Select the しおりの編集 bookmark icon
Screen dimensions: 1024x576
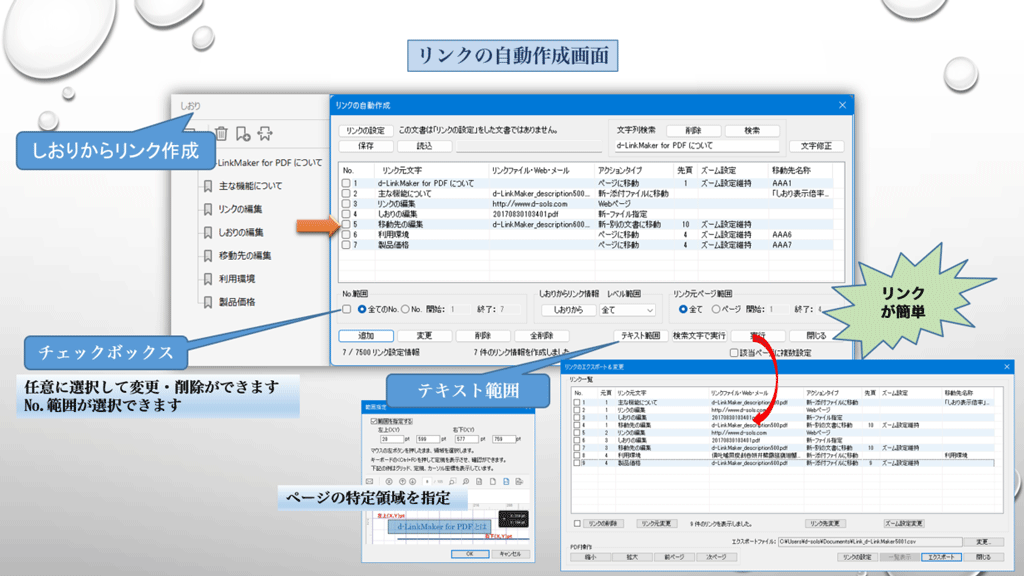pos(208,232)
